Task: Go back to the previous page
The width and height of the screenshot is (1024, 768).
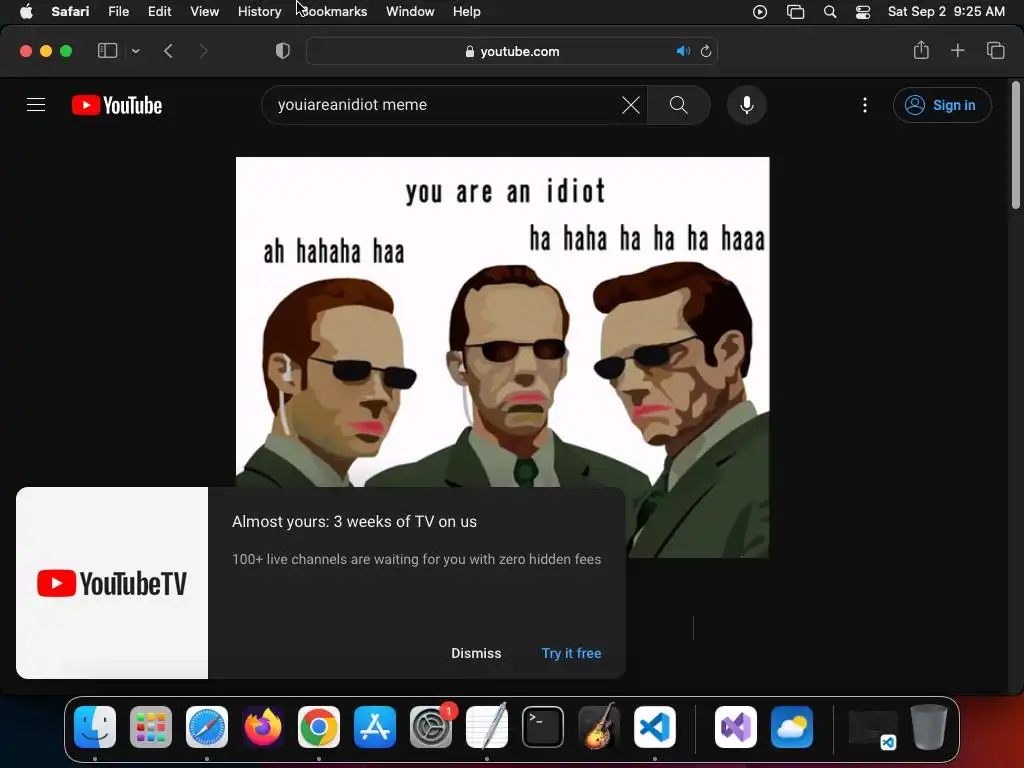Action: [168, 51]
